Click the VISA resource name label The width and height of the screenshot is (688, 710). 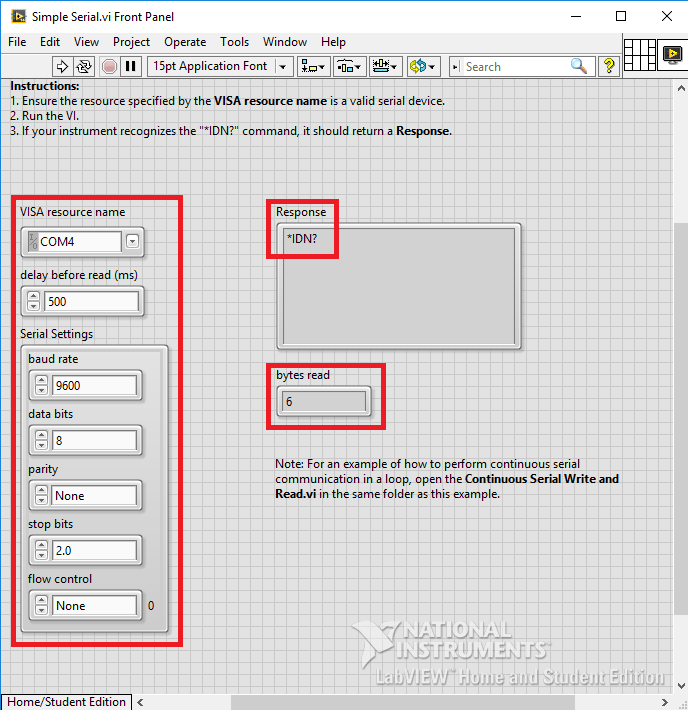pyautogui.click(x=72, y=212)
